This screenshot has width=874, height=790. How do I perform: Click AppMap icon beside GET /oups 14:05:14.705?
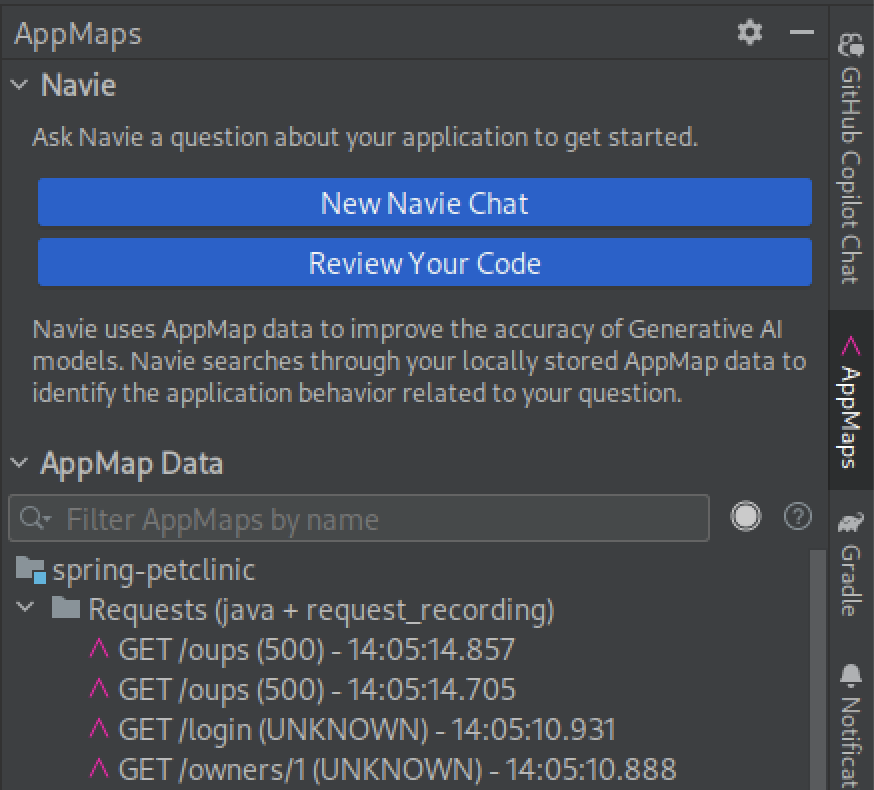click(x=99, y=689)
